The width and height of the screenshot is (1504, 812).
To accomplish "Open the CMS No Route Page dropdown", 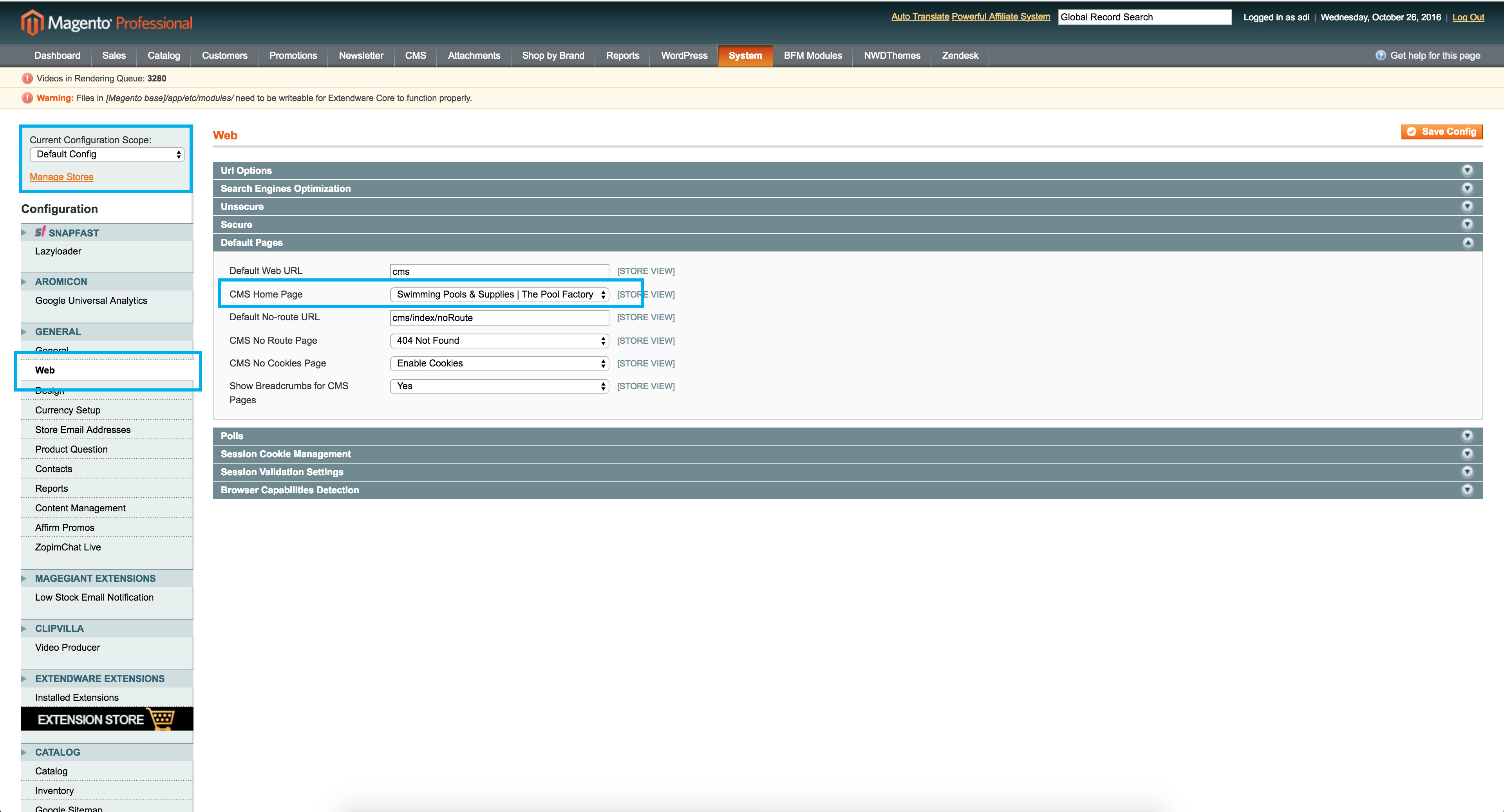I will tap(499, 340).
